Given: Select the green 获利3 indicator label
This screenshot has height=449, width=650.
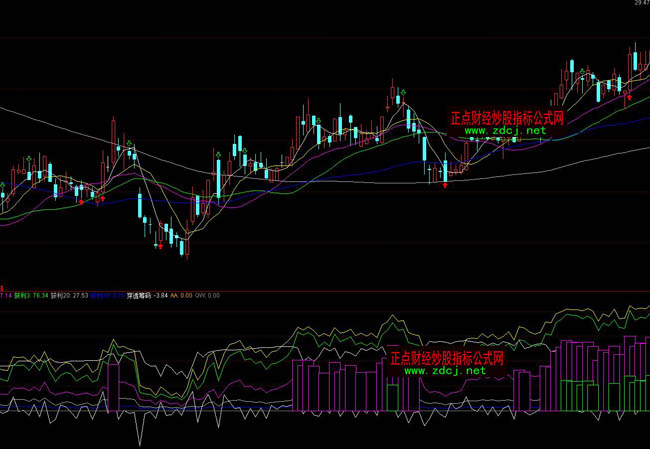Looking at the screenshot, I should pos(30,295).
